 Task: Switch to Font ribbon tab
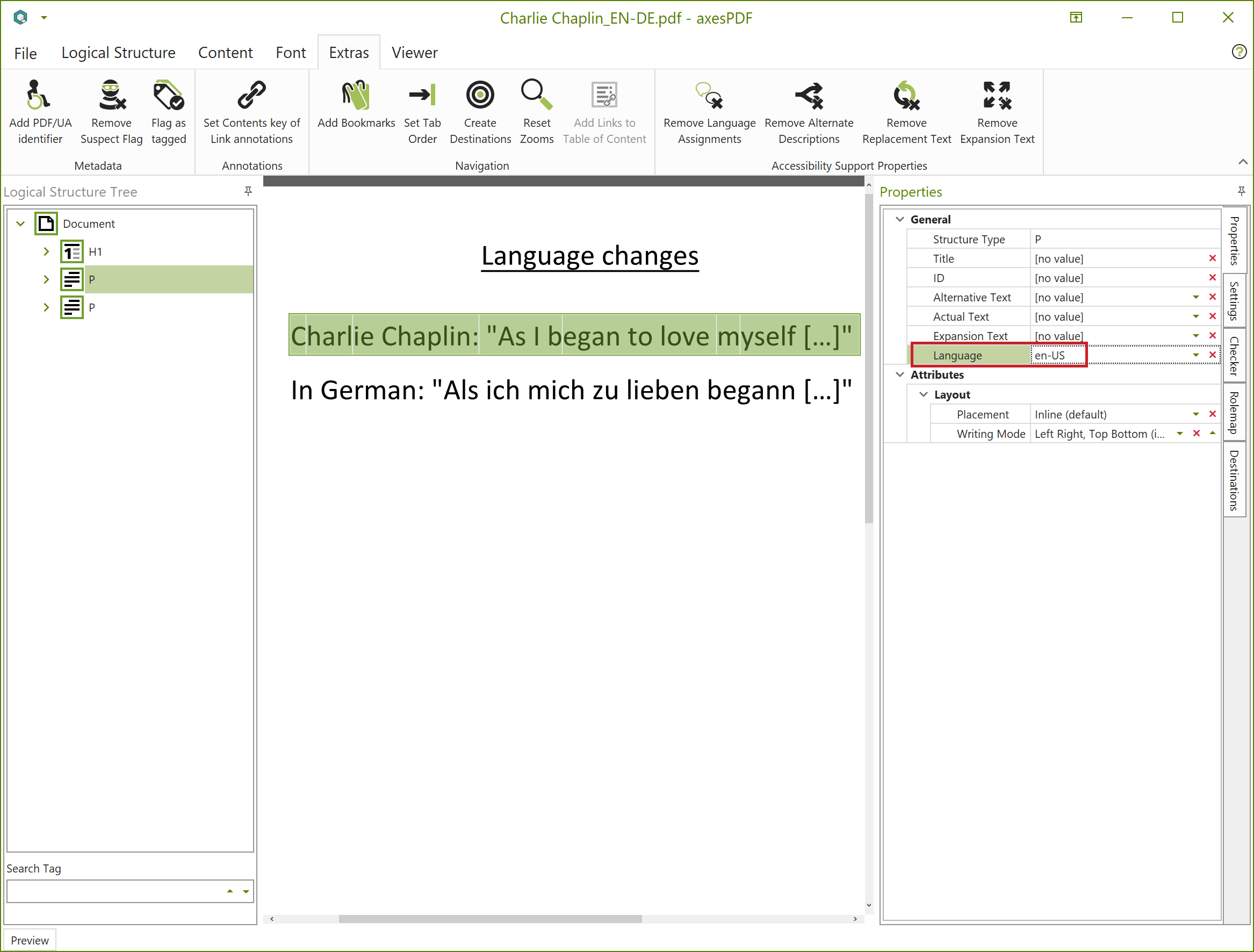(290, 53)
